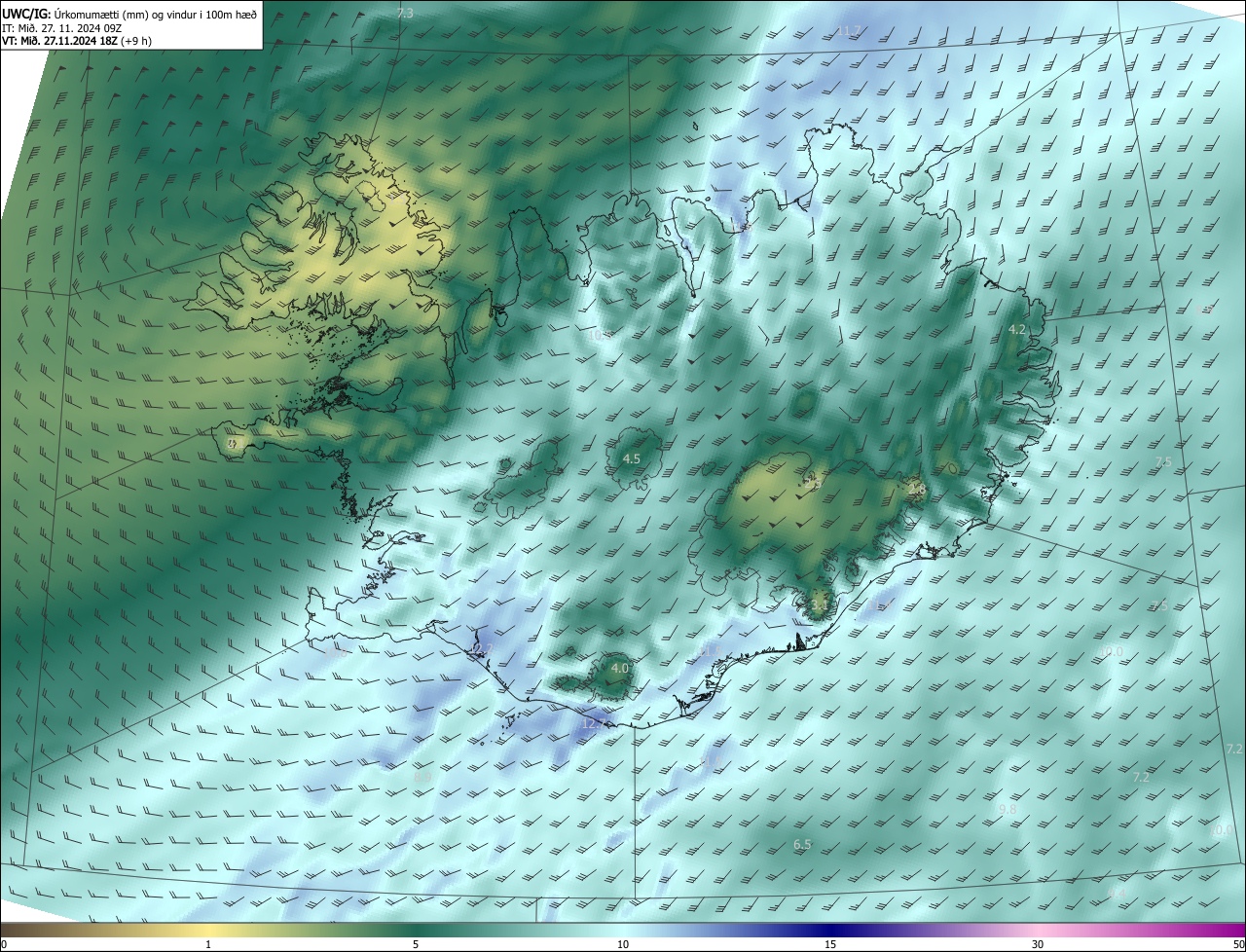Click the 4.5 value over Hofsjökull glacier
Image resolution: width=1246 pixels, height=952 pixels.
pyautogui.click(x=631, y=458)
